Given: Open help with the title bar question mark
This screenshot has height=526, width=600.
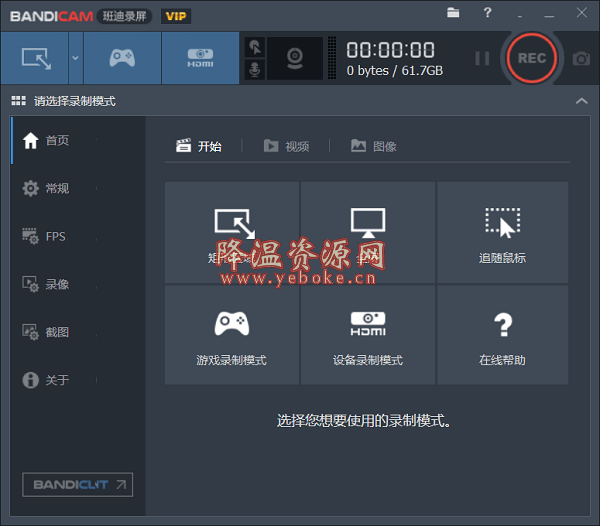Looking at the screenshot, I should (488, 13).
